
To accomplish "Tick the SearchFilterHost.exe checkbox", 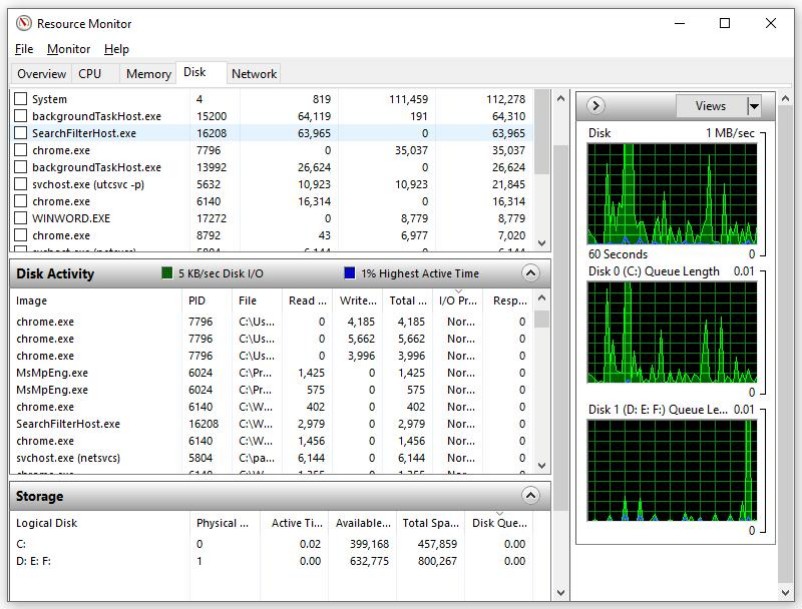I will 20,133.
